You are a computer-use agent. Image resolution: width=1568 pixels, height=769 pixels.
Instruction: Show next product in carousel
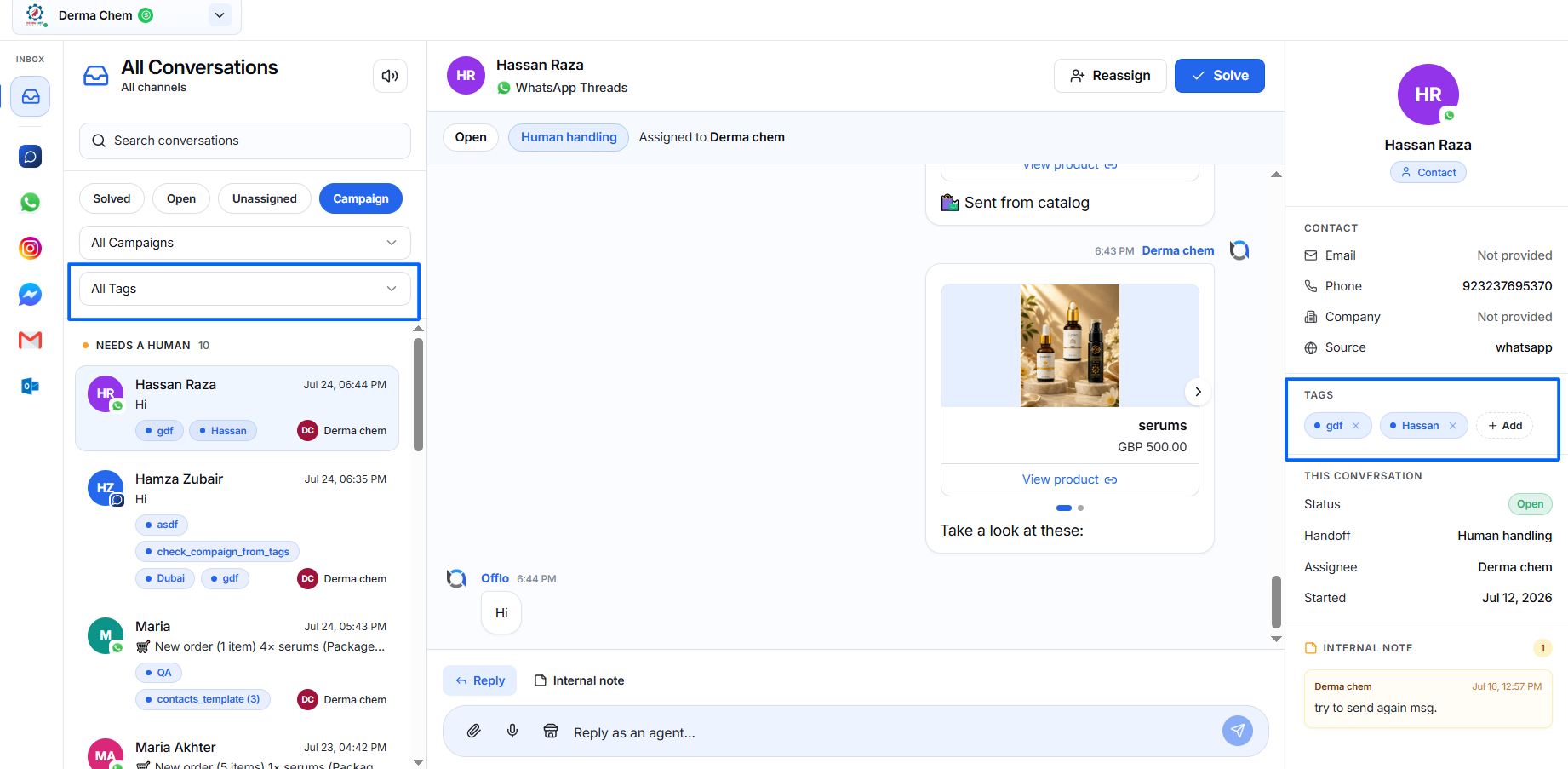[x=1198, y=392]
